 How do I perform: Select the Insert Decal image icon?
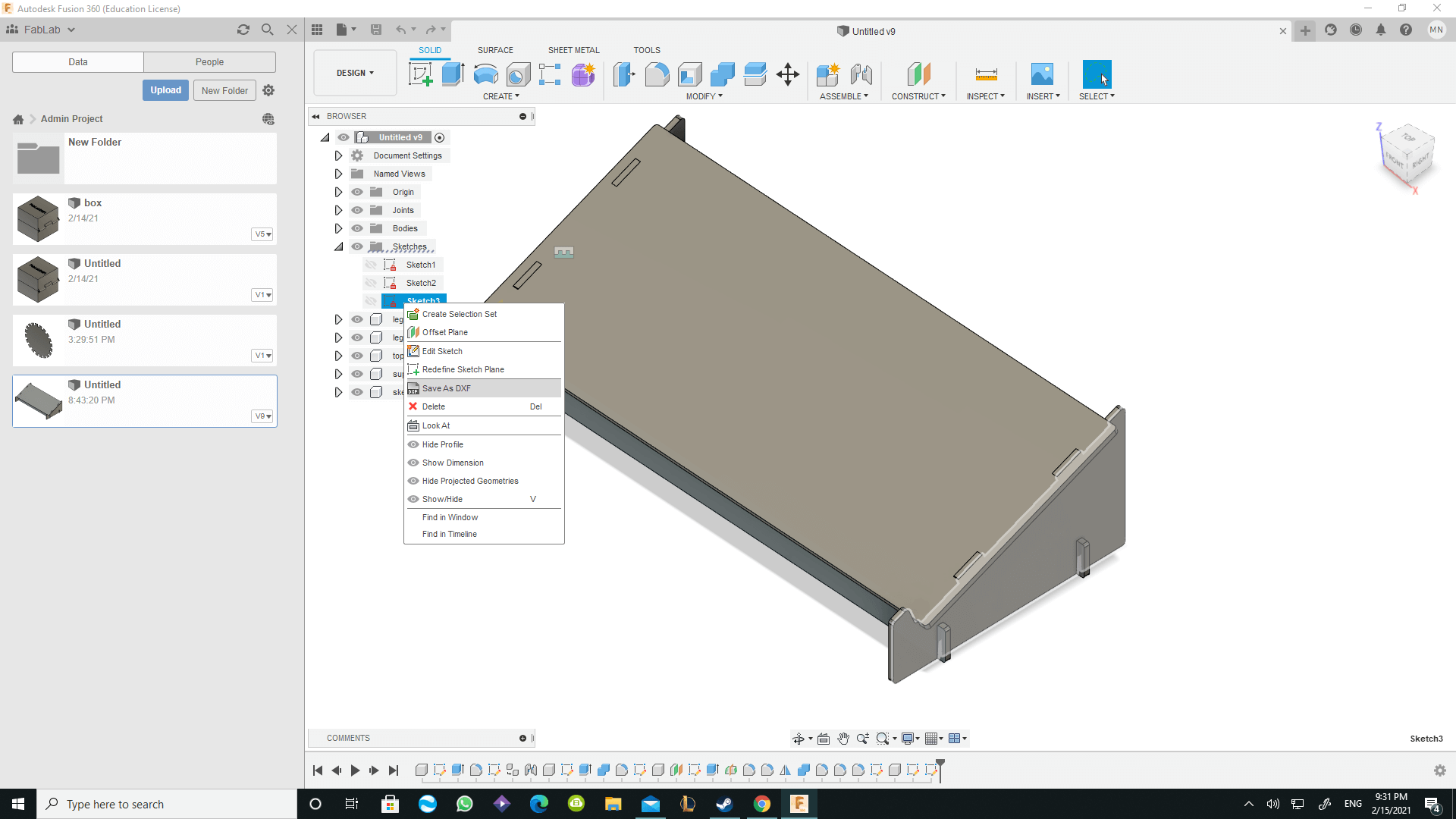1043,74
